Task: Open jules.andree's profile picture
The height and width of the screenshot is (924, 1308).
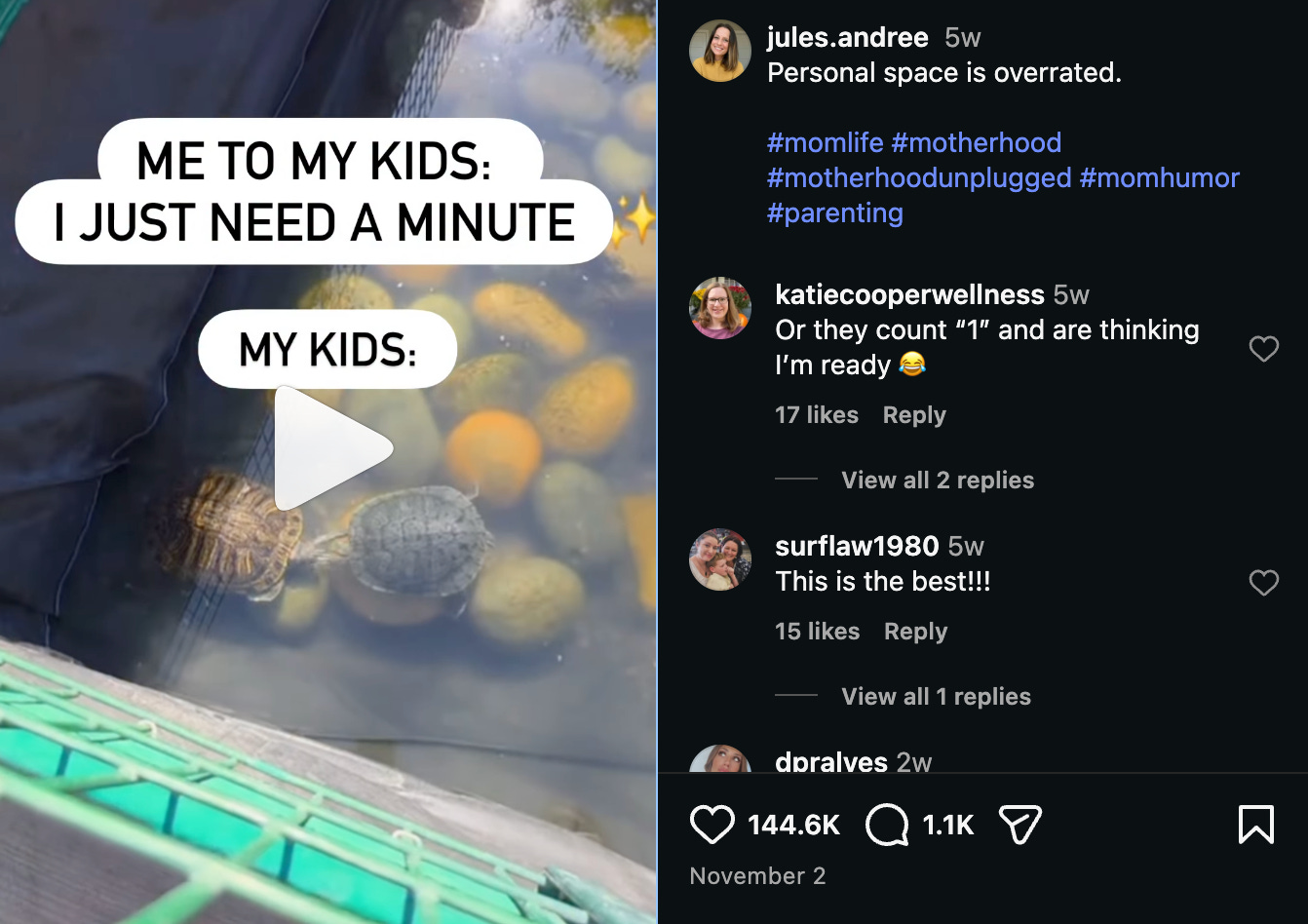Action: tap(720, 51)
